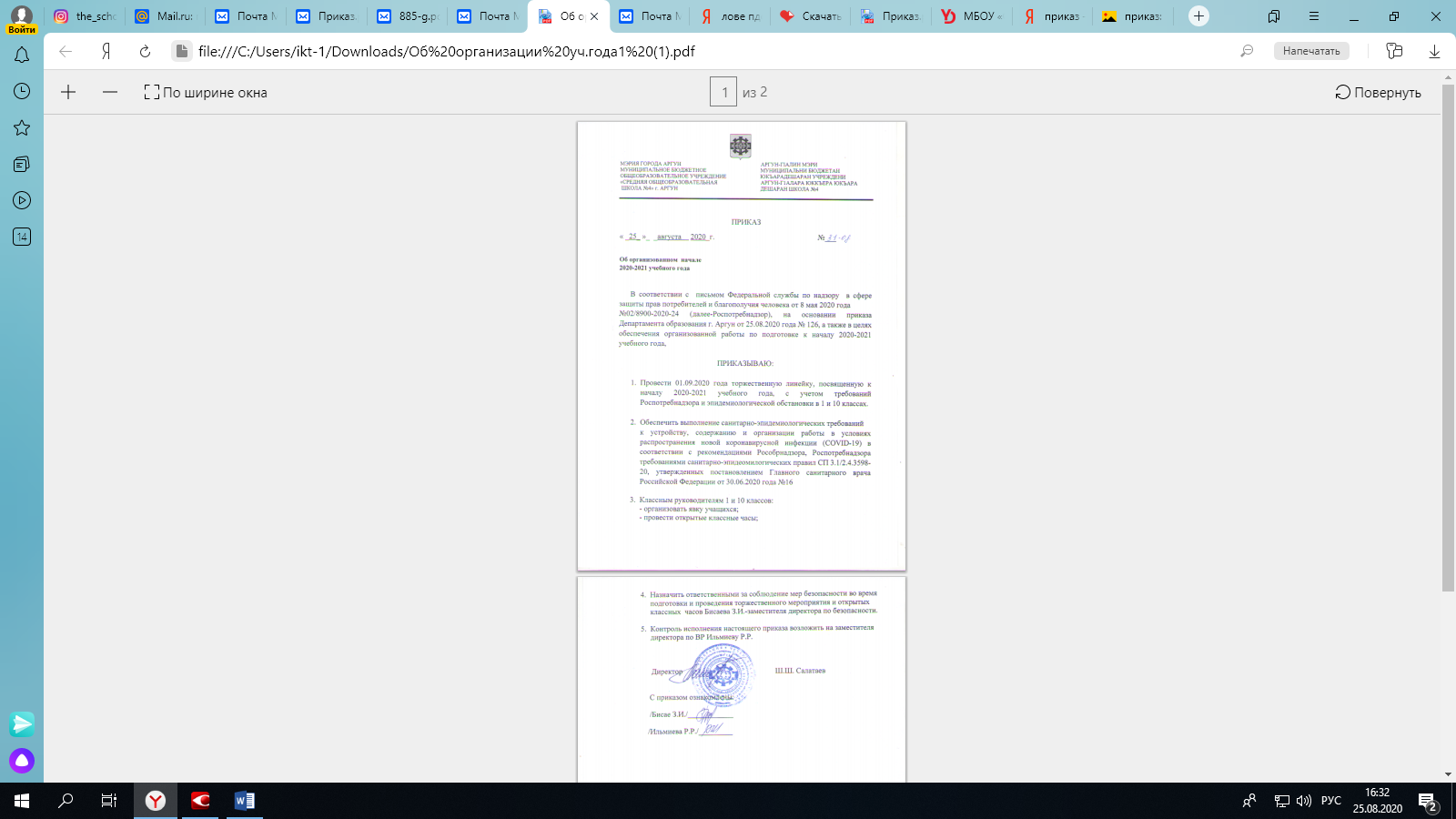Zoom in the PDF with plus icon
This screenshot has height=819, width=1456.
68,92
